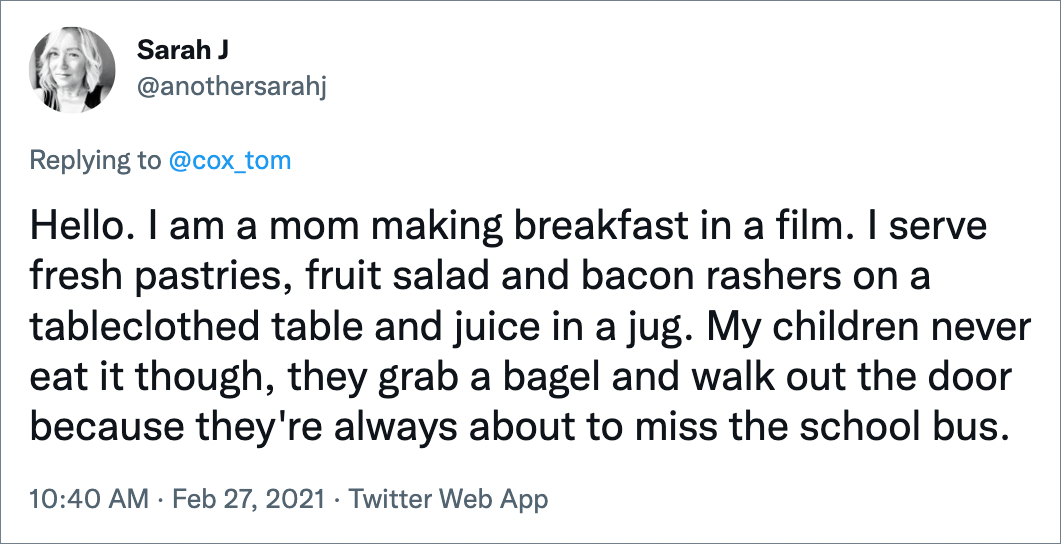The image size is (1061, 544).
Task: Click the Feb 27, 2021 date
Action: 249,499
